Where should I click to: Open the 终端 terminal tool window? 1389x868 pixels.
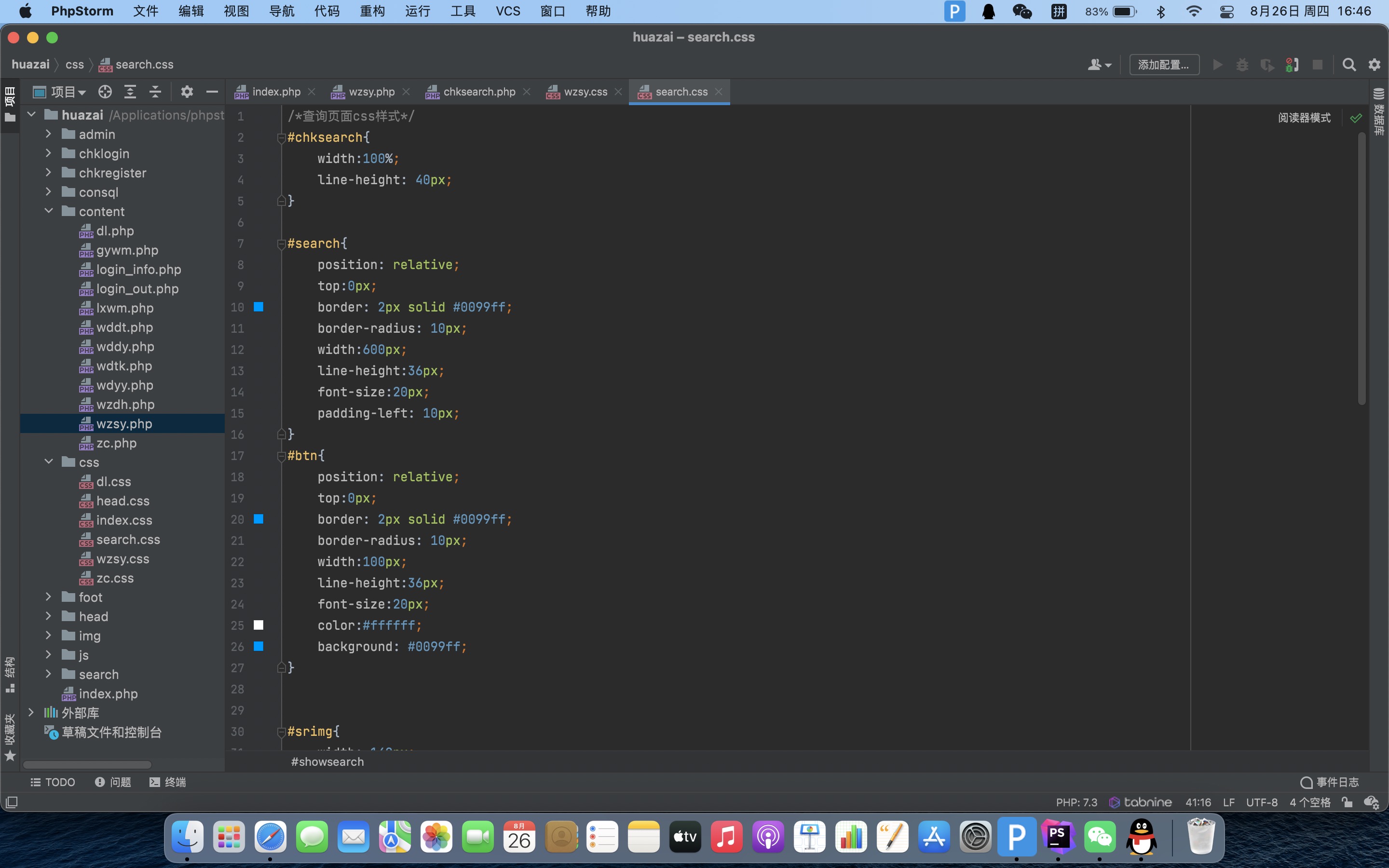point(168,782)
